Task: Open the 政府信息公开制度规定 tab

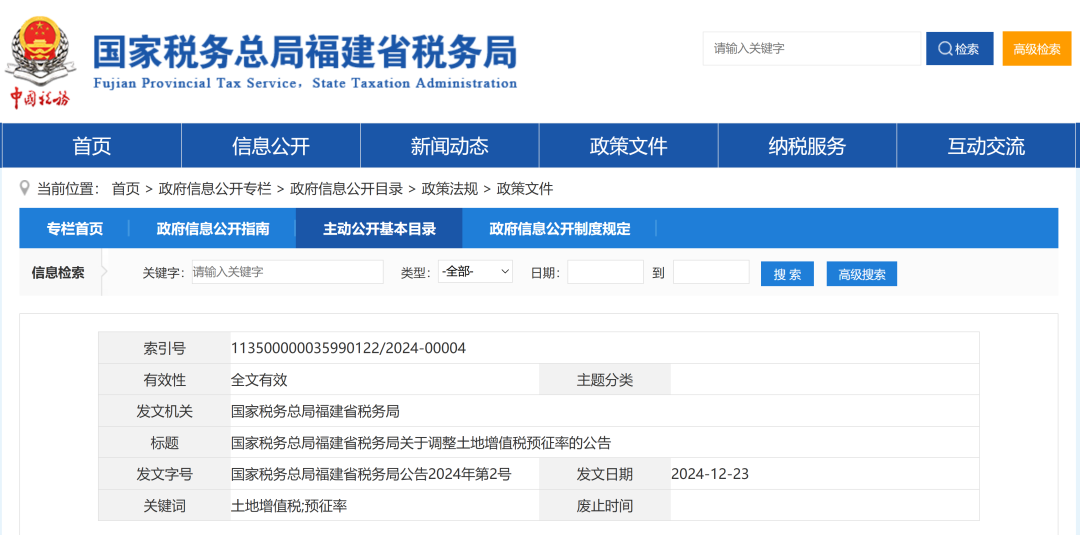Action: coord(560,229)
